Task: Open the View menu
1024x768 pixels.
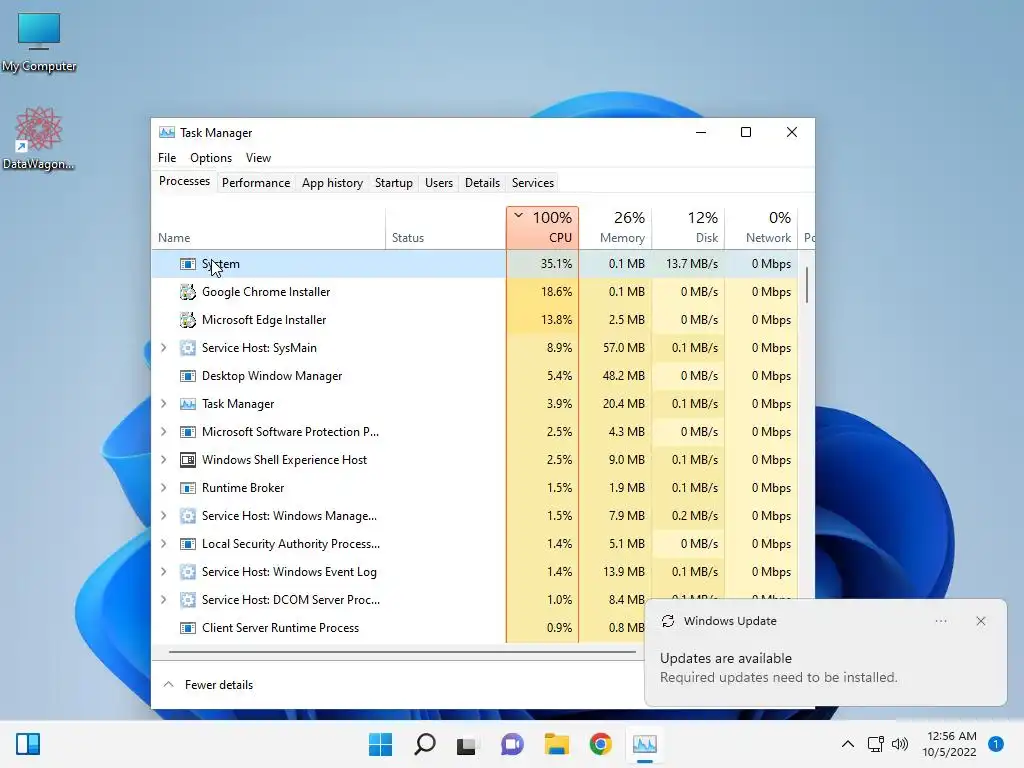Action: 258,158
